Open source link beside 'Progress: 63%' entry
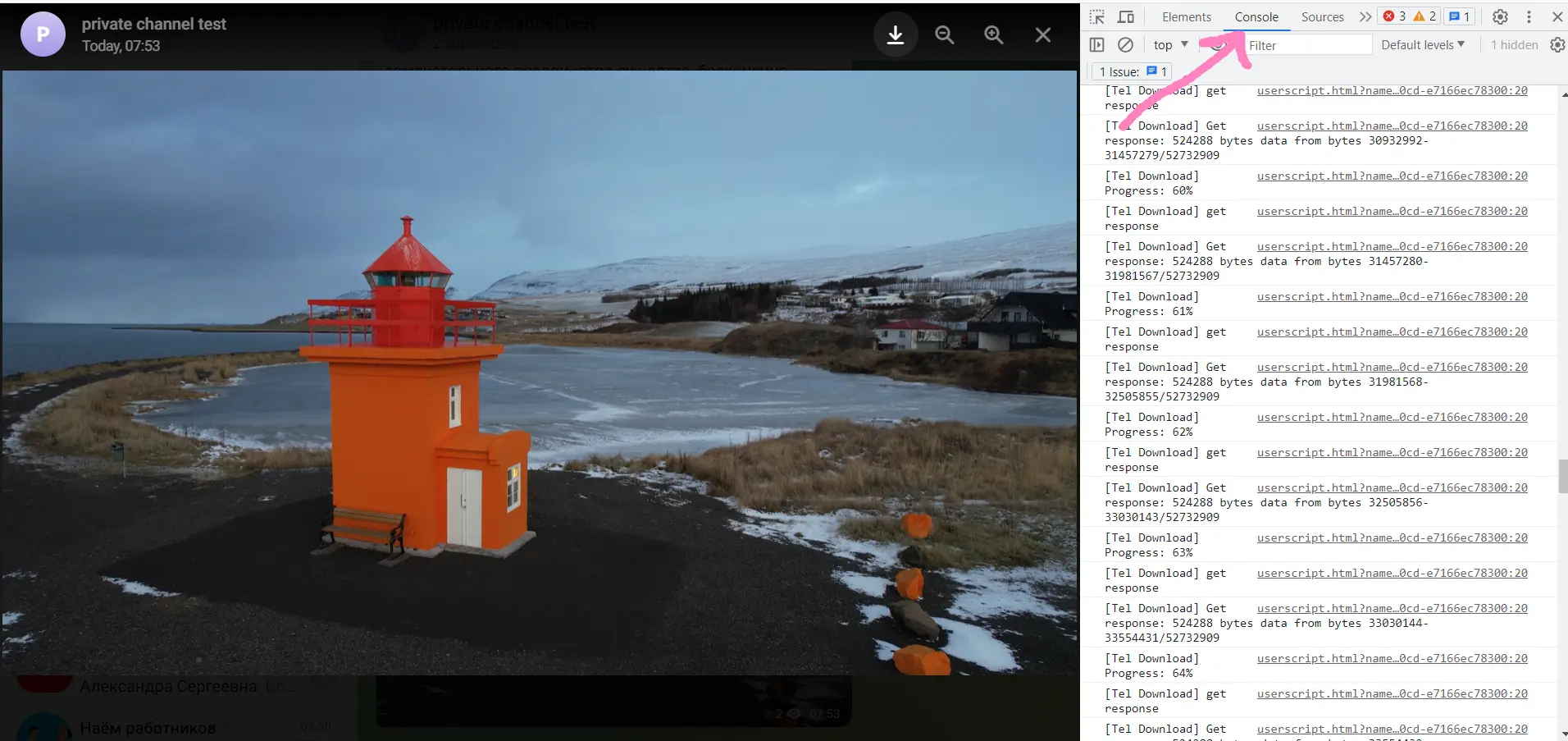 1392,537
